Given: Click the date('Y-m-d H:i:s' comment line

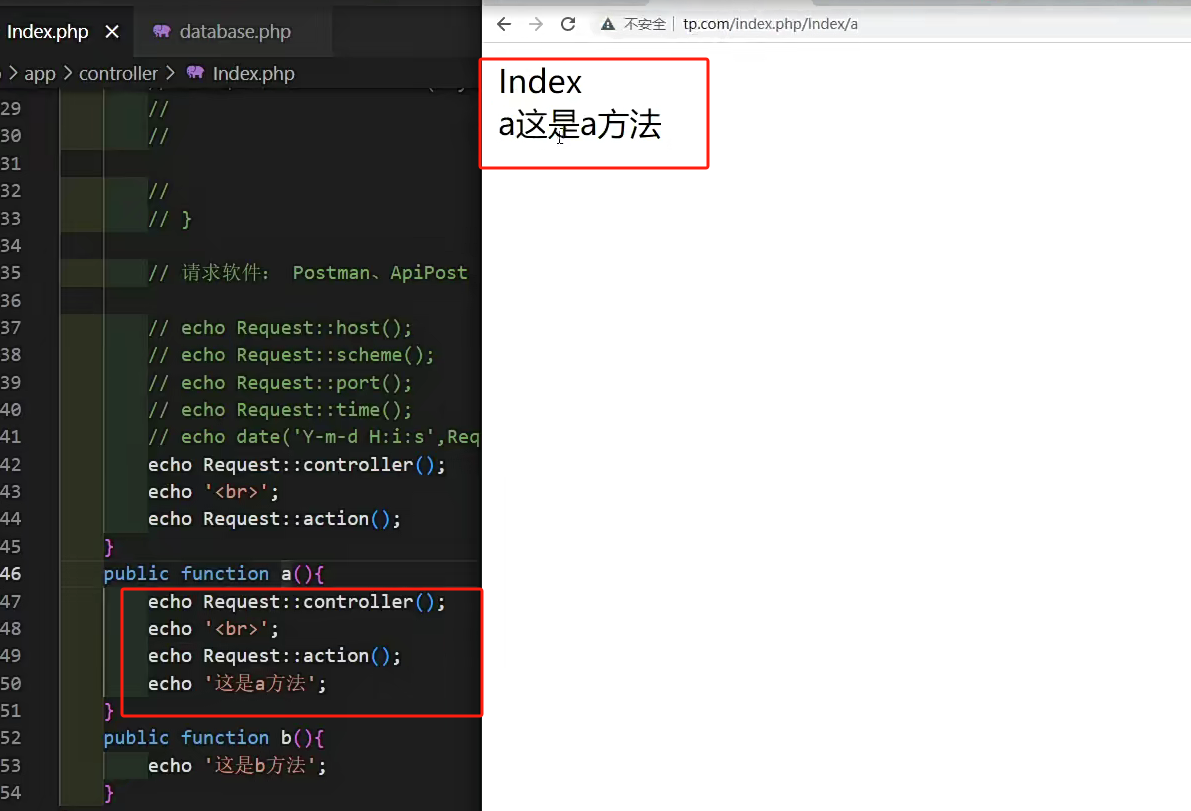Looking at the screenshot, I should point(314,437).
